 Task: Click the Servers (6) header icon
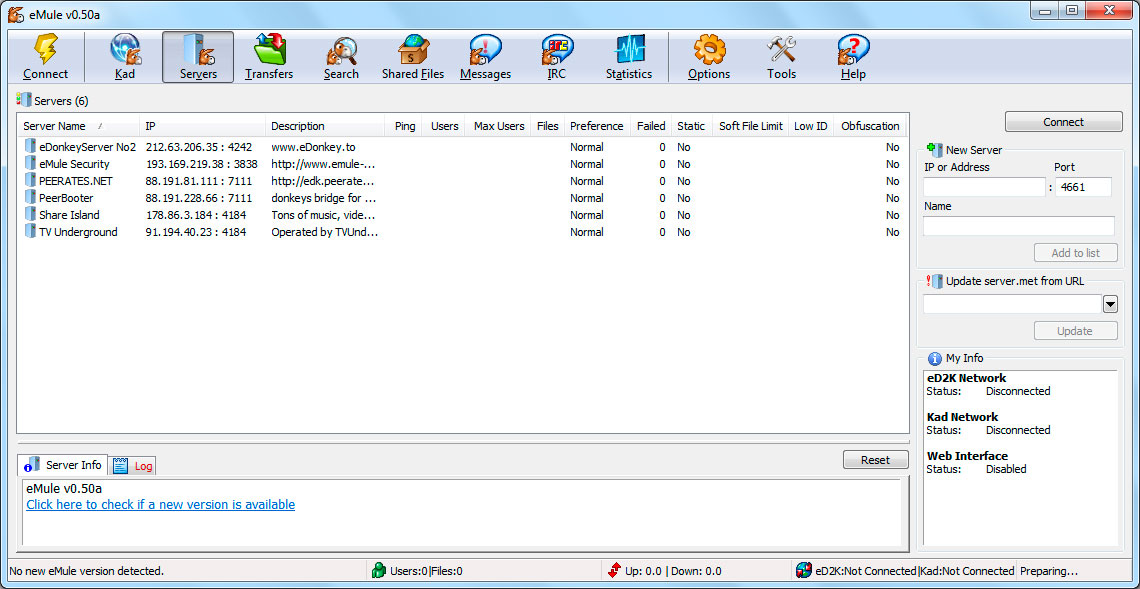point(24,100)
